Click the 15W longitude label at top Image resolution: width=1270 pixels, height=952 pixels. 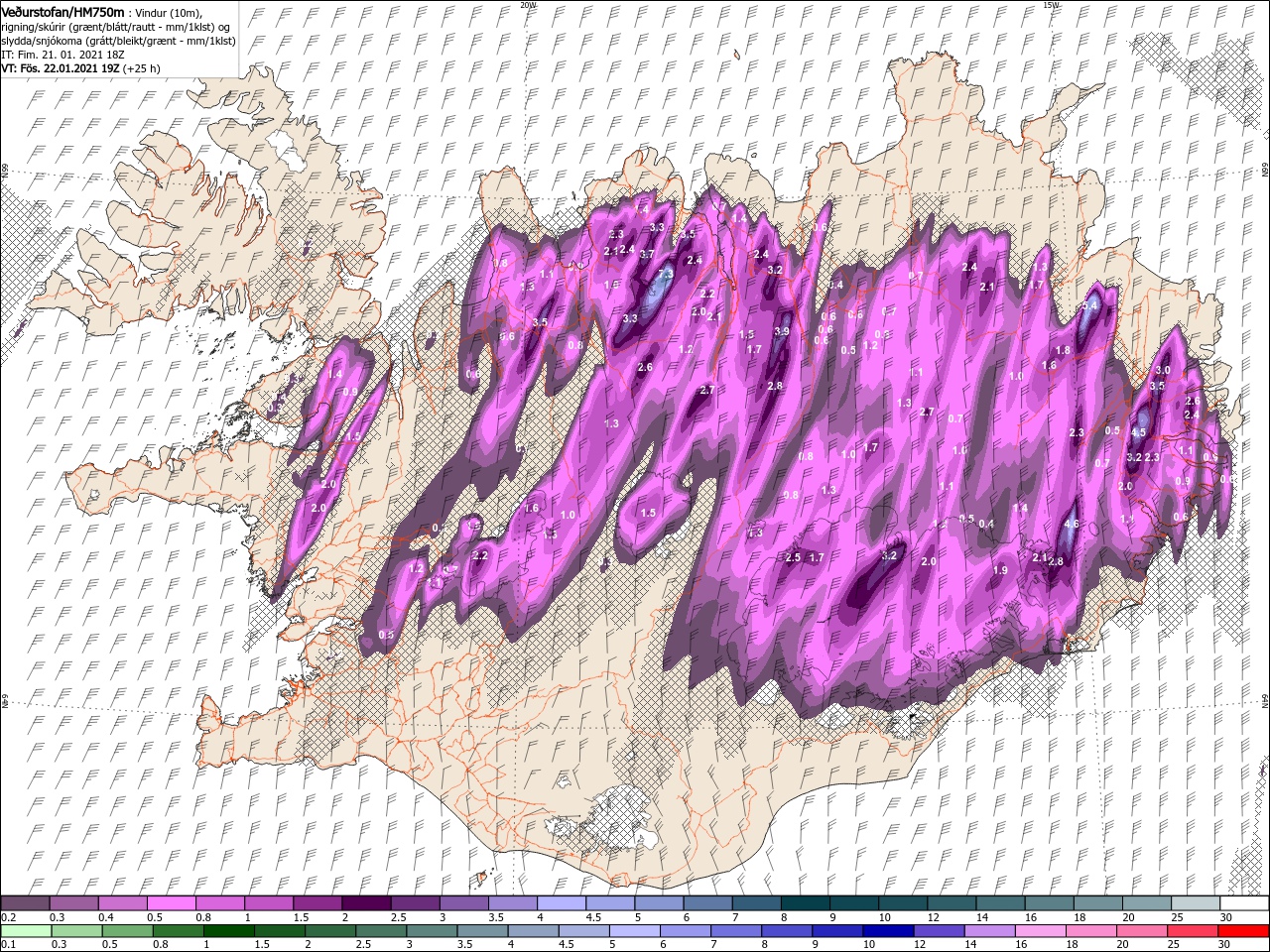[1051, 4]
